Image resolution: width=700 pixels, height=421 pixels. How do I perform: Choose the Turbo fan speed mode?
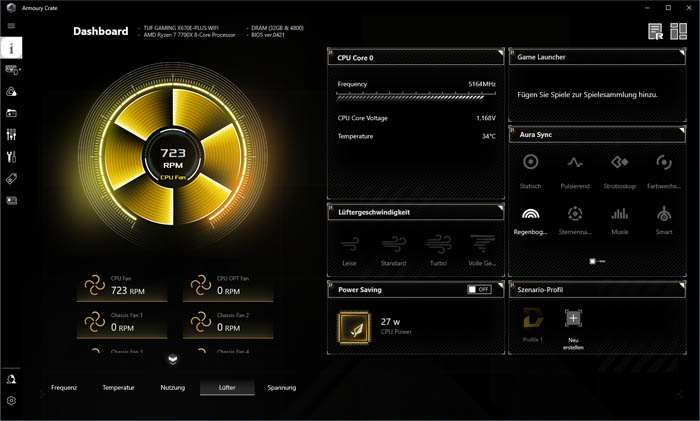point(438,251)
